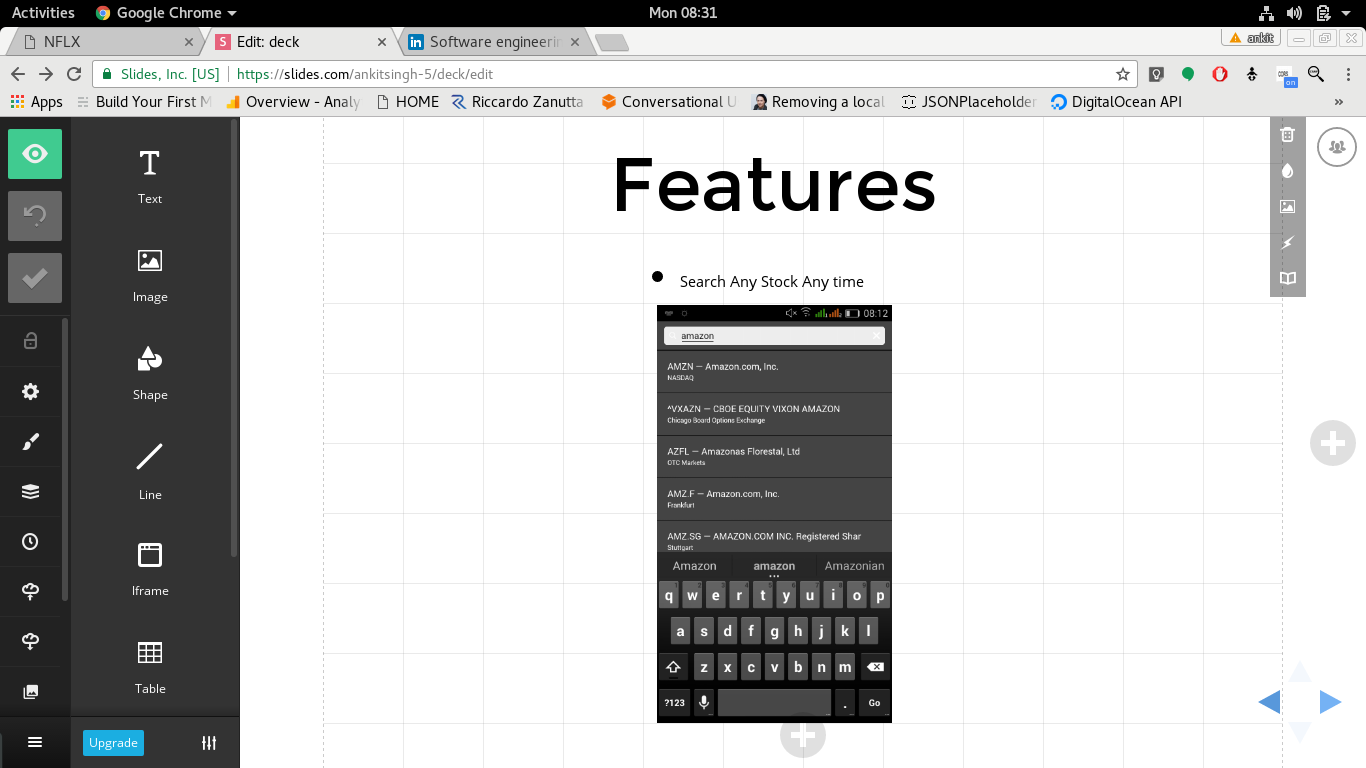Open Build Your First M bookmark
1366x768 pixels.
point(144,102)
